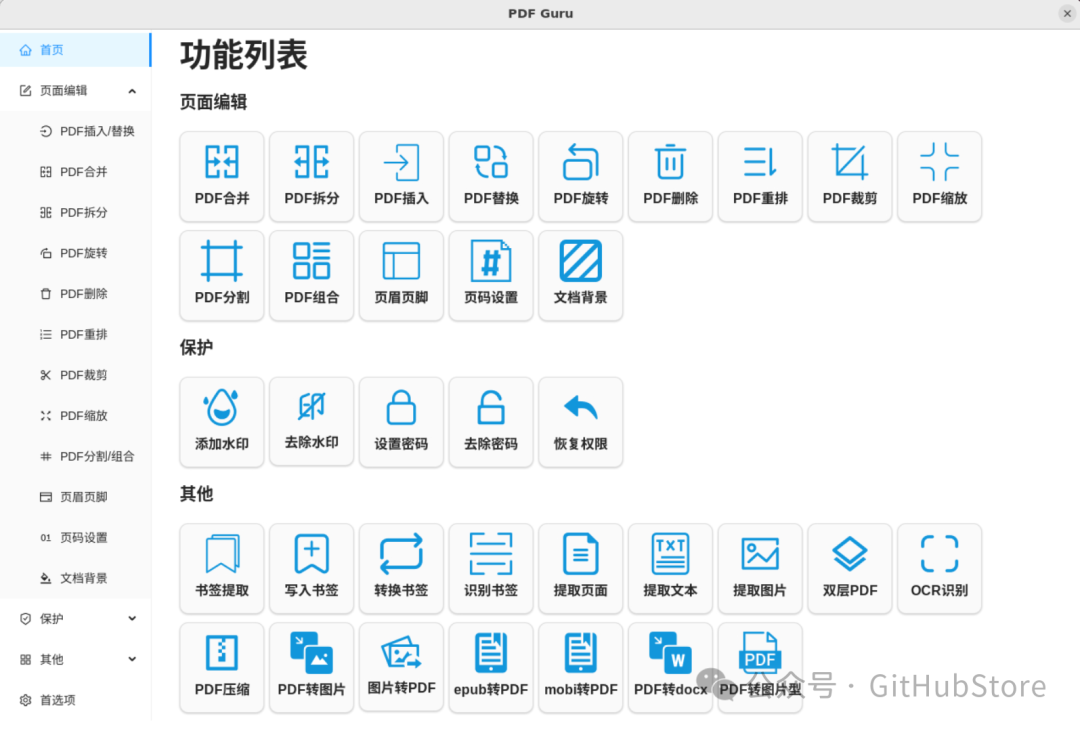1080x729 pixels.
Task: Open the PDF拆分 tile in 页面编辑
Action: coord(311,176)
